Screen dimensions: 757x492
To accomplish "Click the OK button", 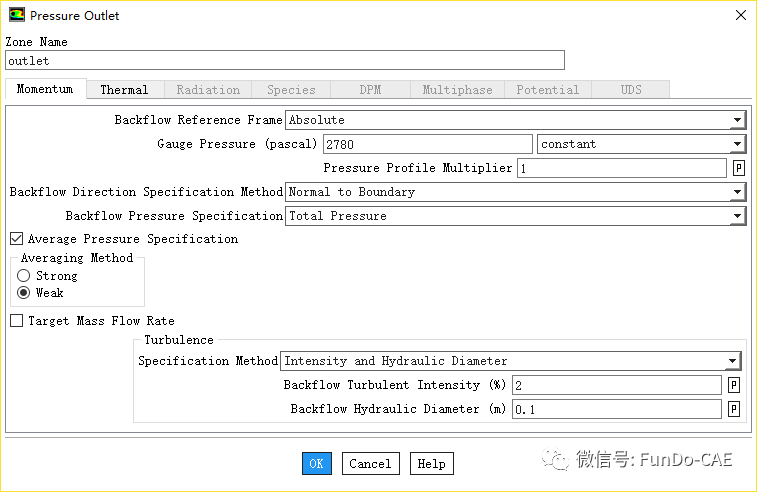I will click(316, 463).
